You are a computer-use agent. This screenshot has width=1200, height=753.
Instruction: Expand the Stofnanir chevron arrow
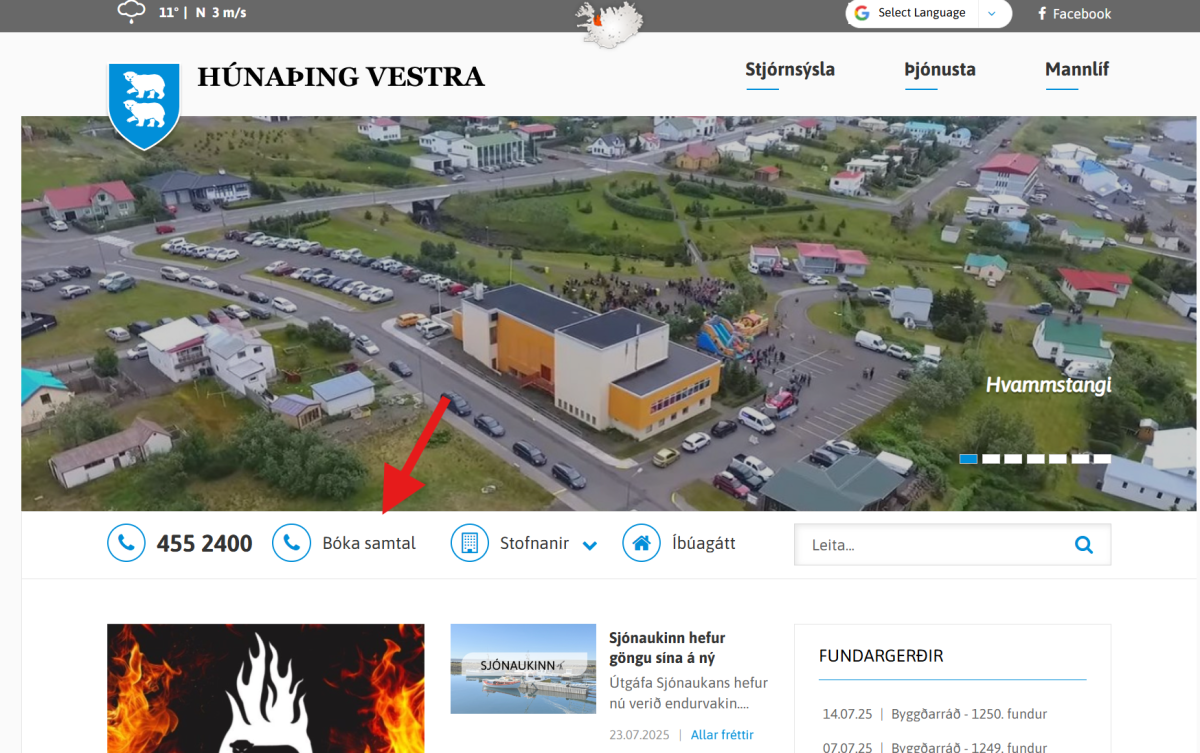click(590, 546)
